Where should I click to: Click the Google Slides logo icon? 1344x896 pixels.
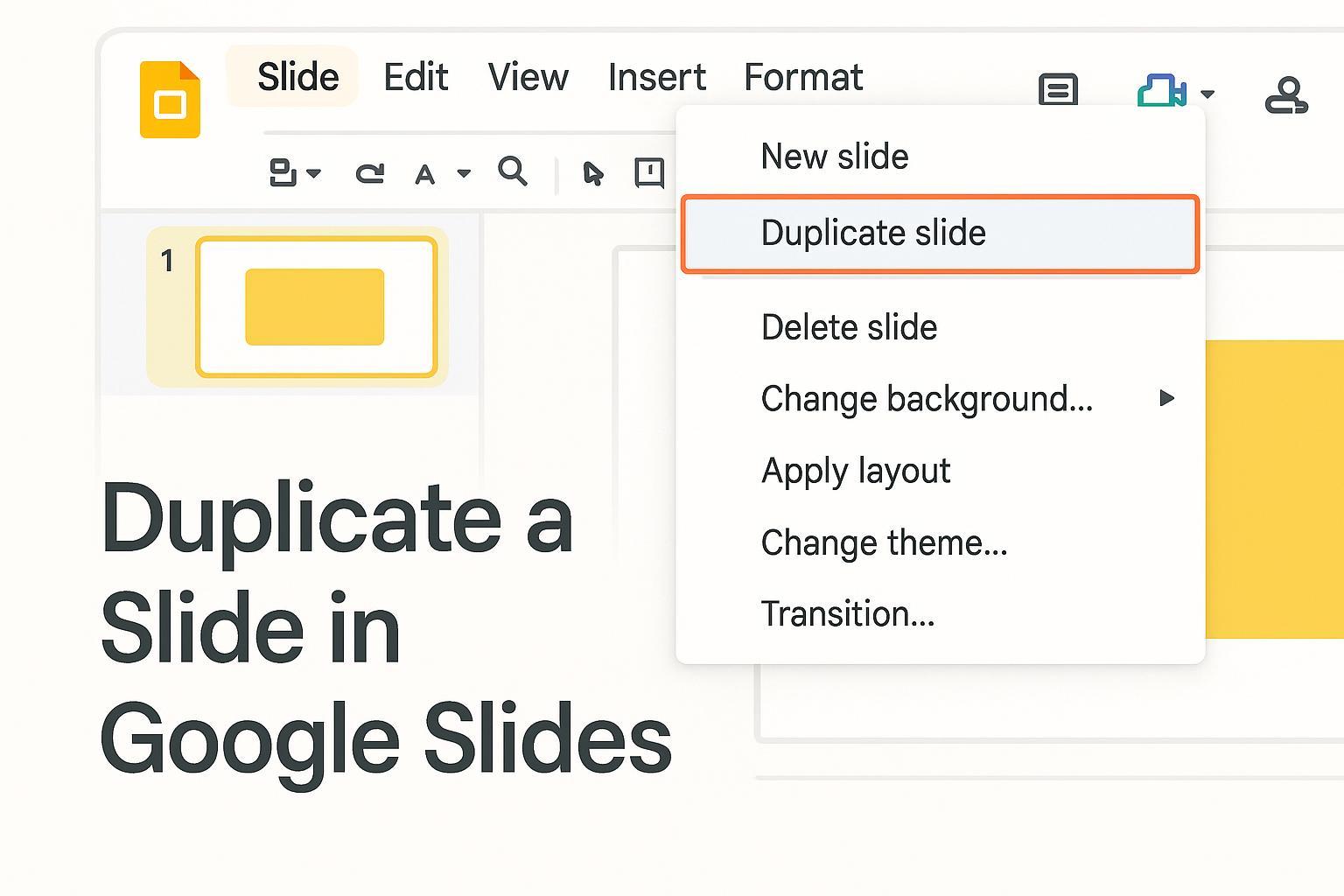click(x=170, y=100)
